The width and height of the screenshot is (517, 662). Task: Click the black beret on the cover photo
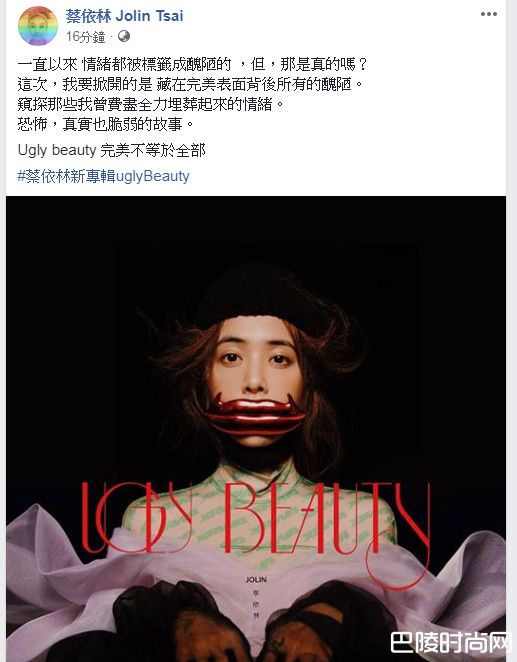[x=257, y=296]
